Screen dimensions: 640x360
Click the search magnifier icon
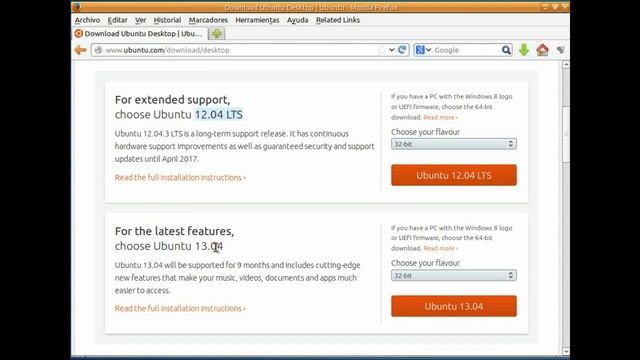[506, 50]
